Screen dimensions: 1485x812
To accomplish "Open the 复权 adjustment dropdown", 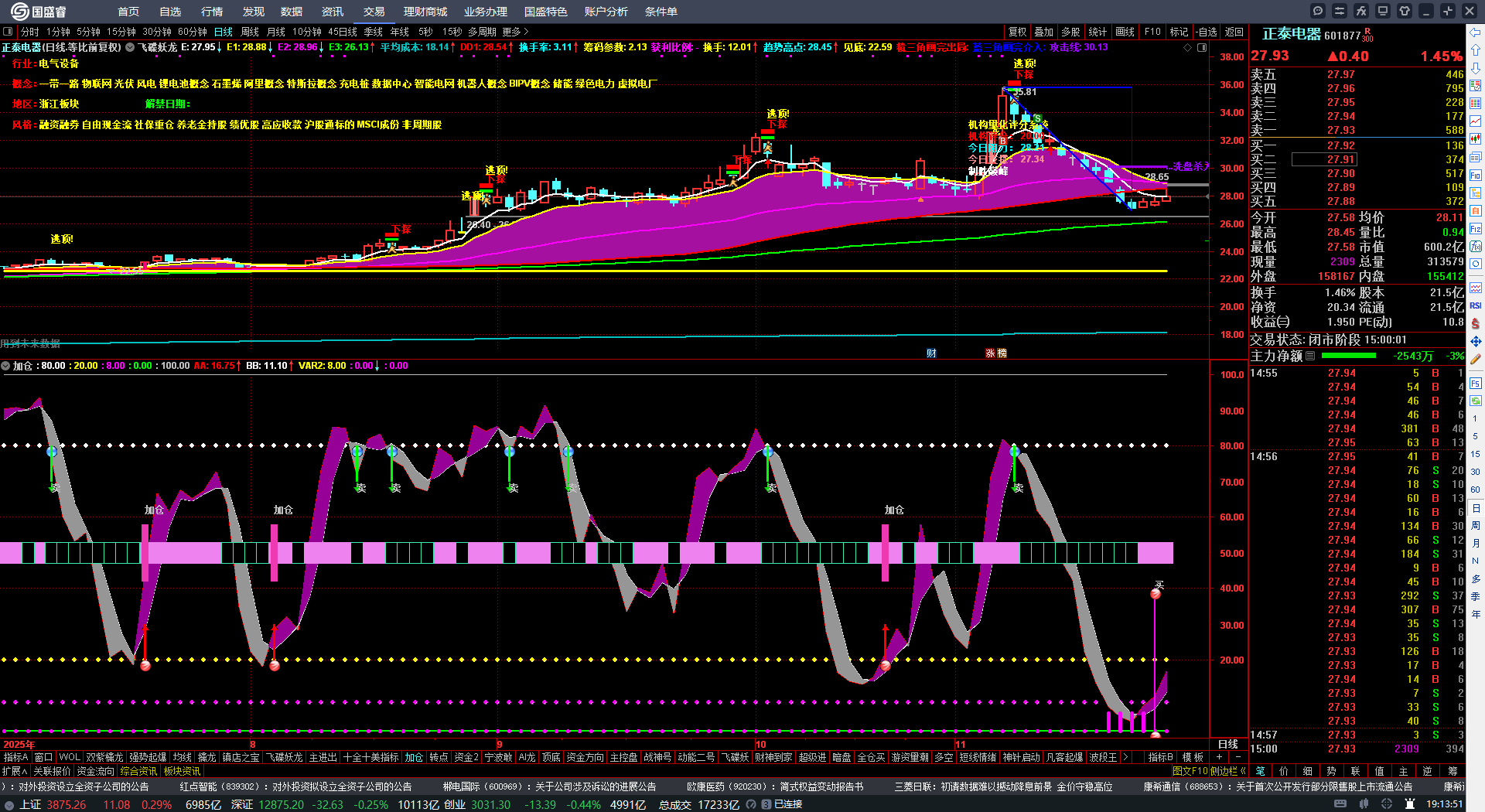I will tap(1017, 32).
